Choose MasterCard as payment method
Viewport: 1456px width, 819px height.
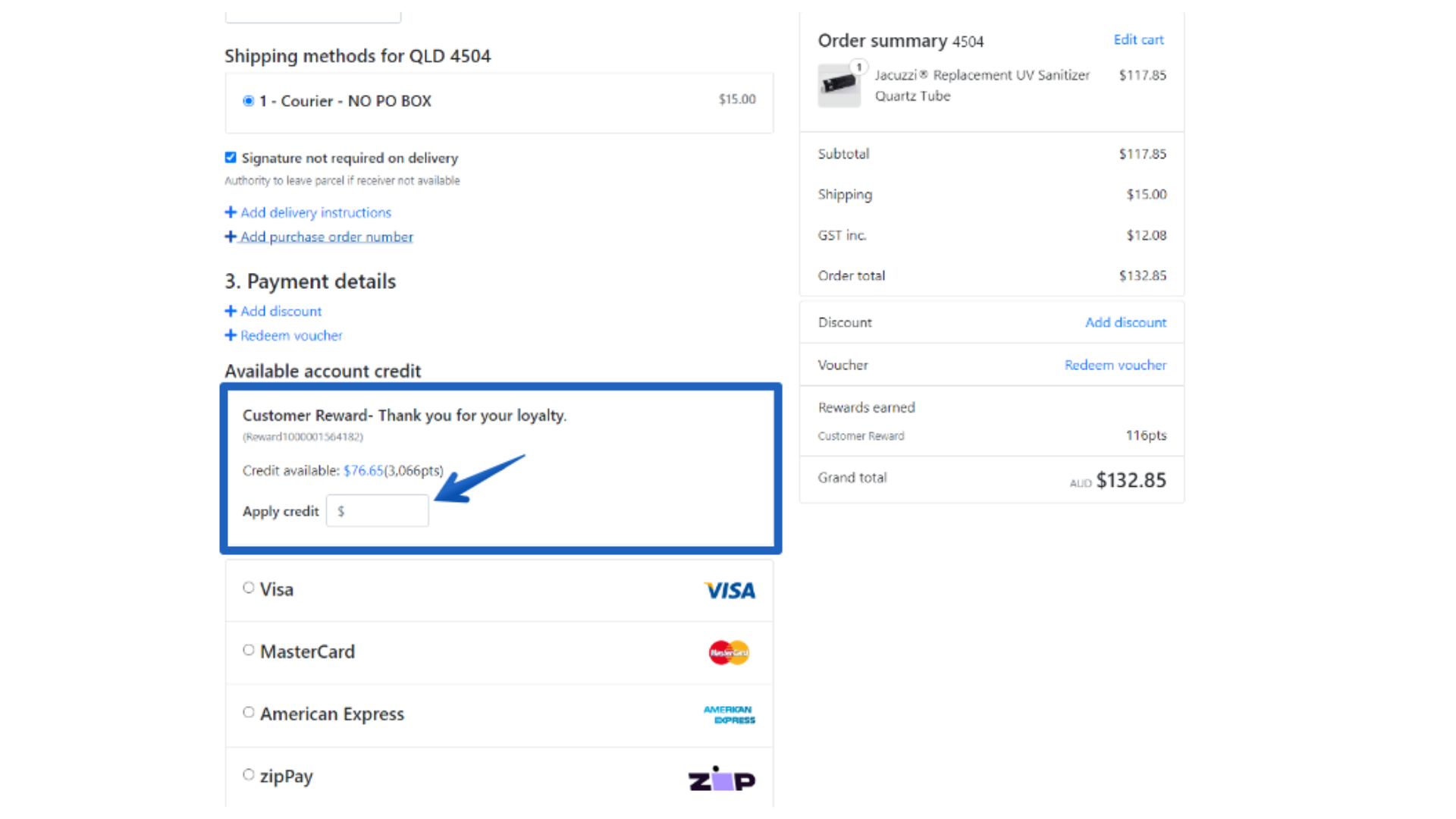click(248, 650)
